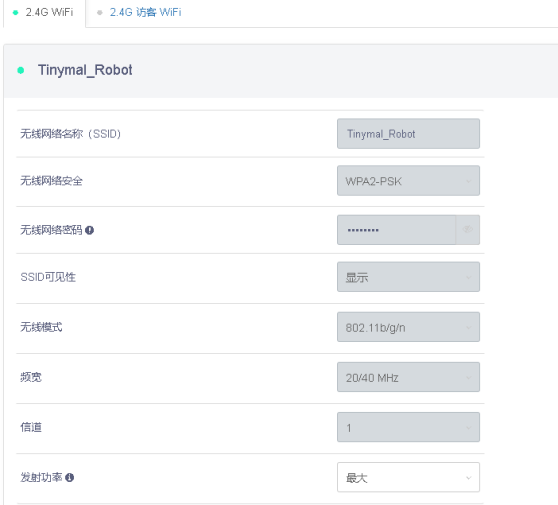Open the 2.4G 访客 WiFi tab
The image size is (558, 505).
coord(145,12)
